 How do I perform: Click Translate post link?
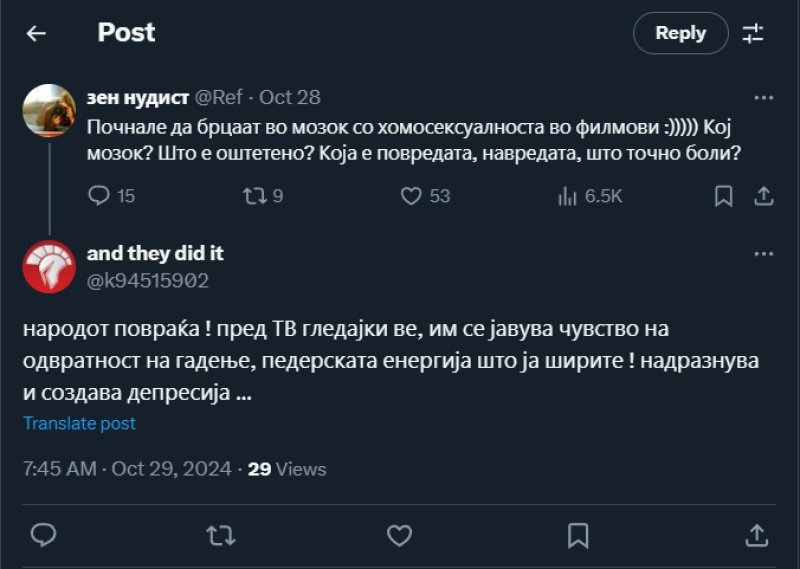80,423
